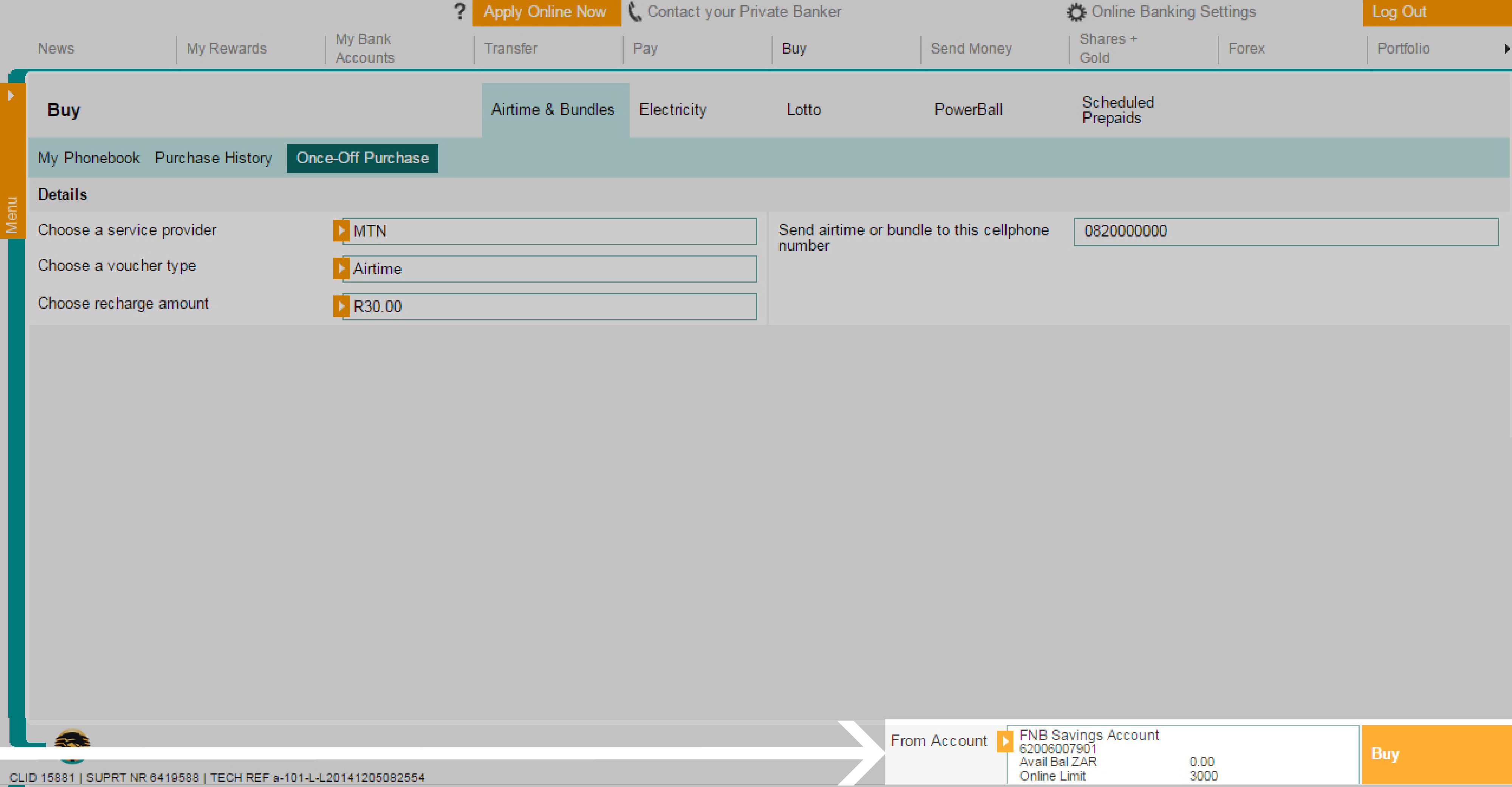Open the PowerBall tab
Viewport: 1512px width, 787px height.
click(x=968, y=110)
